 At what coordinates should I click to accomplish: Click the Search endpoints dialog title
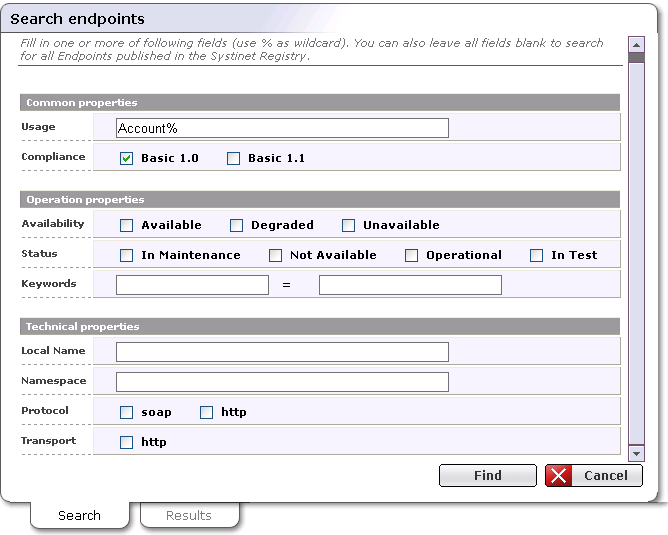(78, 19)
